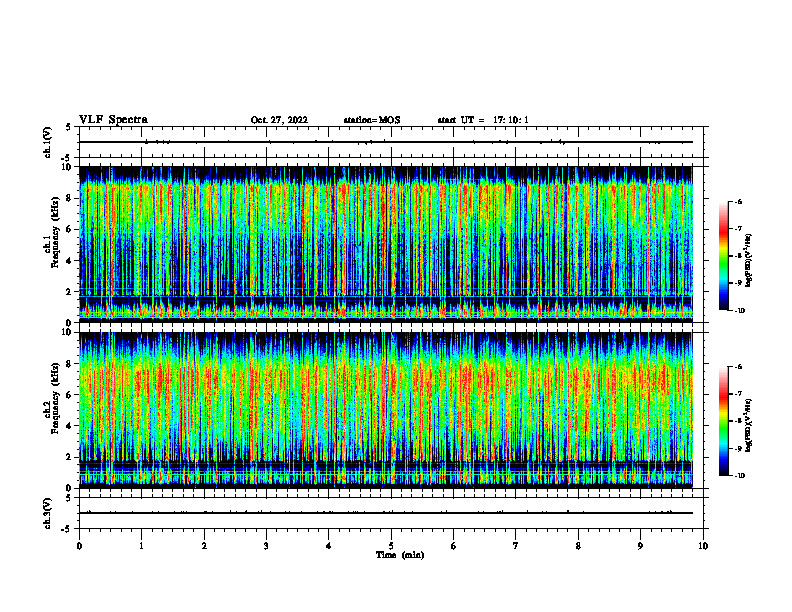Click the log(PSD) title beside ch.1 color bar
Viewport: 792px width, 612px height.
click(749, 260)
